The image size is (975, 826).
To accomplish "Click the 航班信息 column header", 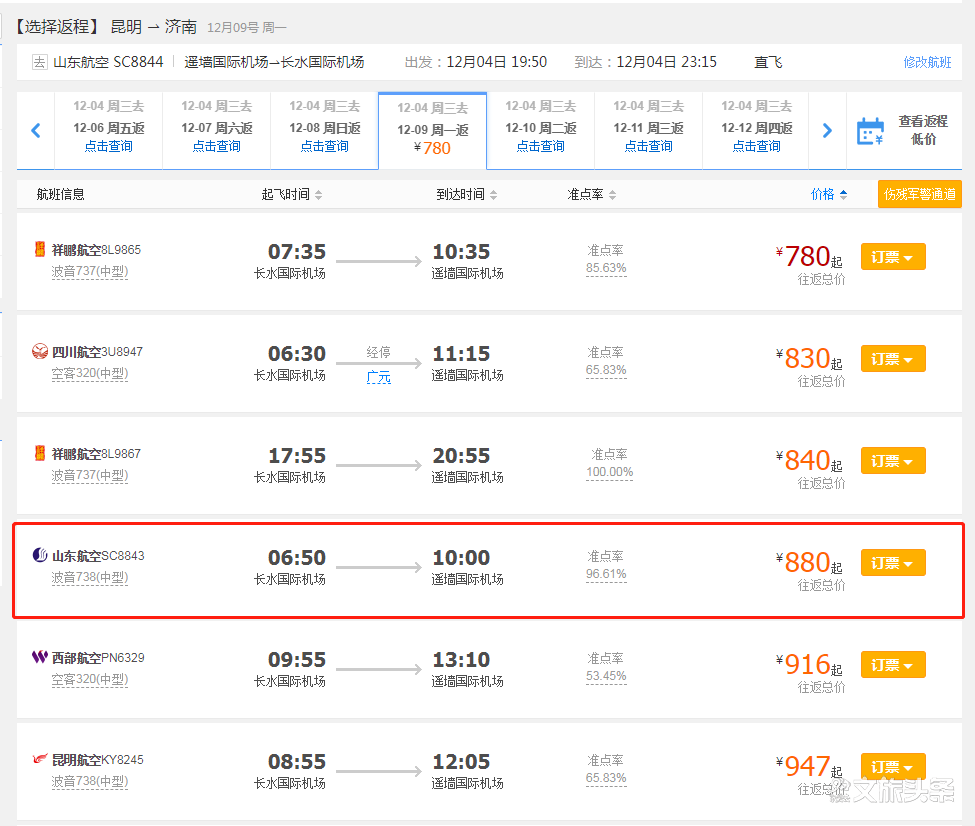I will click(60, 195).
